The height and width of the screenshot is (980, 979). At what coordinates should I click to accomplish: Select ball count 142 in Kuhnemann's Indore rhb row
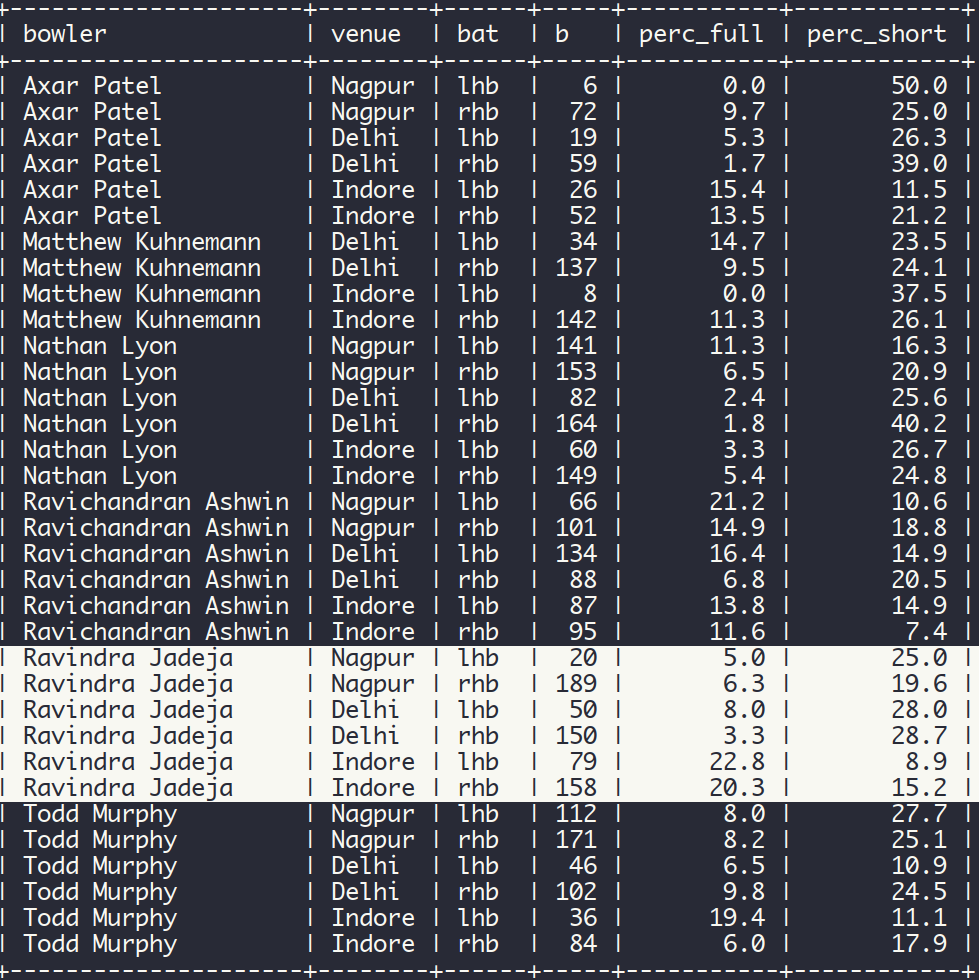click(x=576, y=320)
